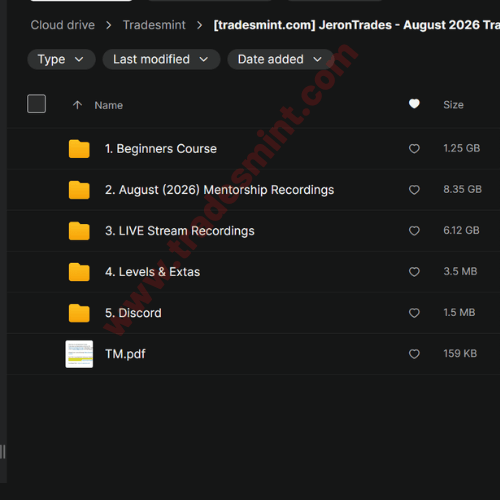This screenshot has height=500, width=500.
Task: Click the 6.12 GB size value
Action: click(x=461, y=230)
